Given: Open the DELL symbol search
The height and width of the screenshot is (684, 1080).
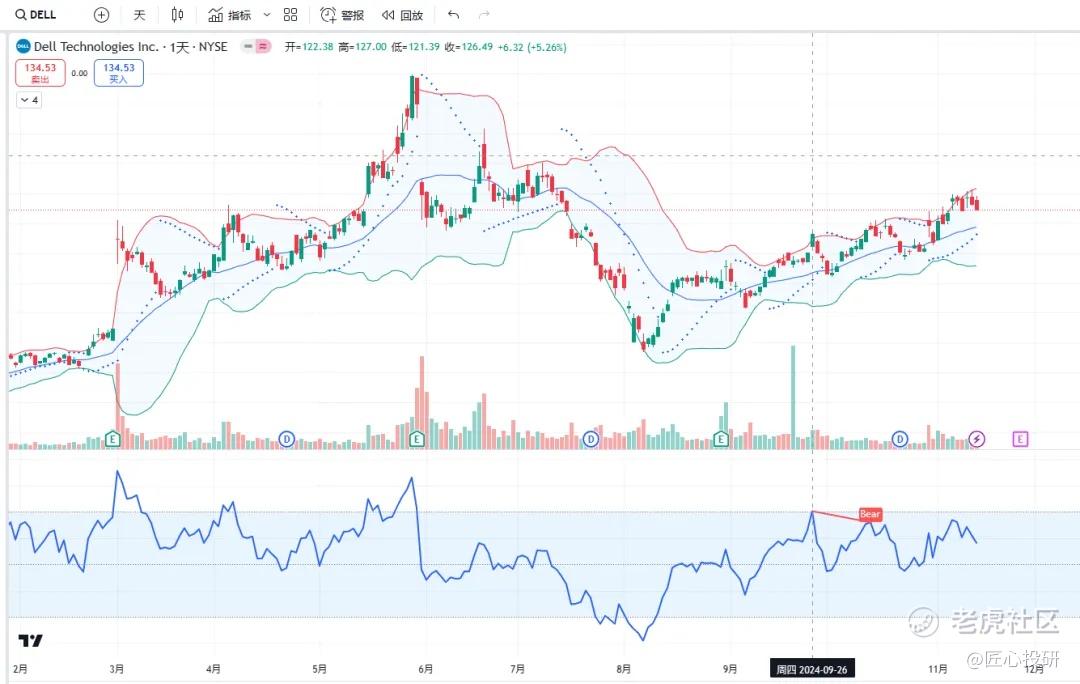Looking at the screenshot, I should click(x=36, y=14).
